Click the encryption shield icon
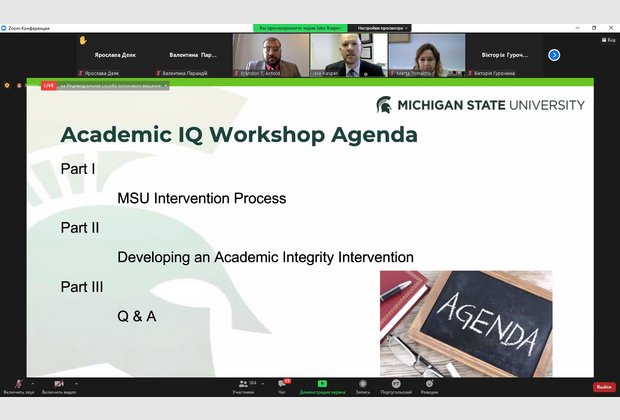The image size is (620, 420). pyautogui.click(x=7, y=86)
